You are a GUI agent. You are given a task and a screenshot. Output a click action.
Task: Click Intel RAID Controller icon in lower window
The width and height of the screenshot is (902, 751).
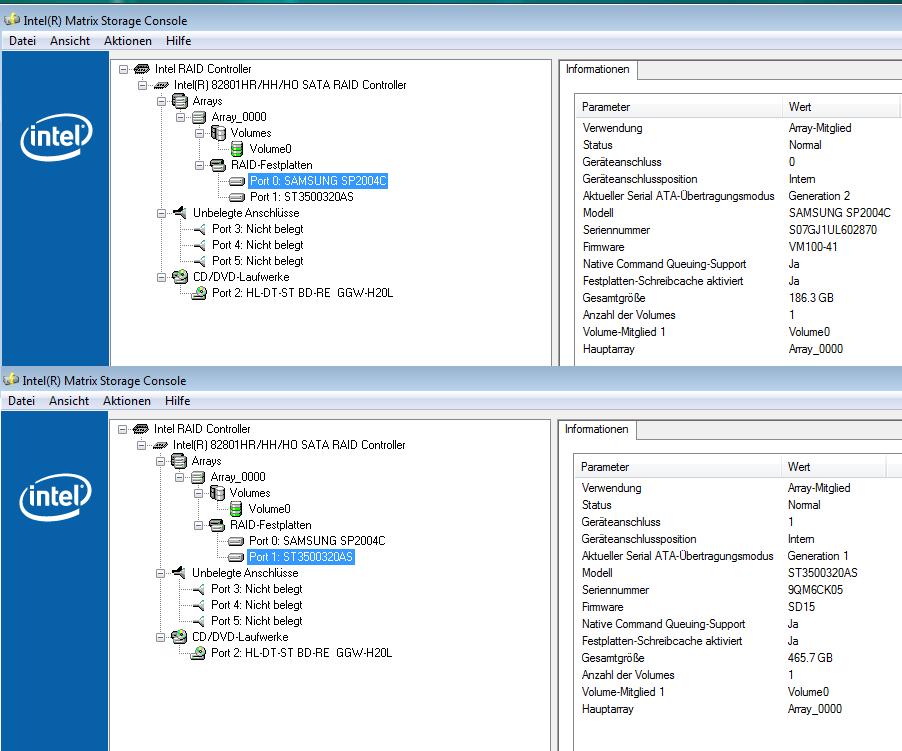pyautogui.click(x=140, y=429)
